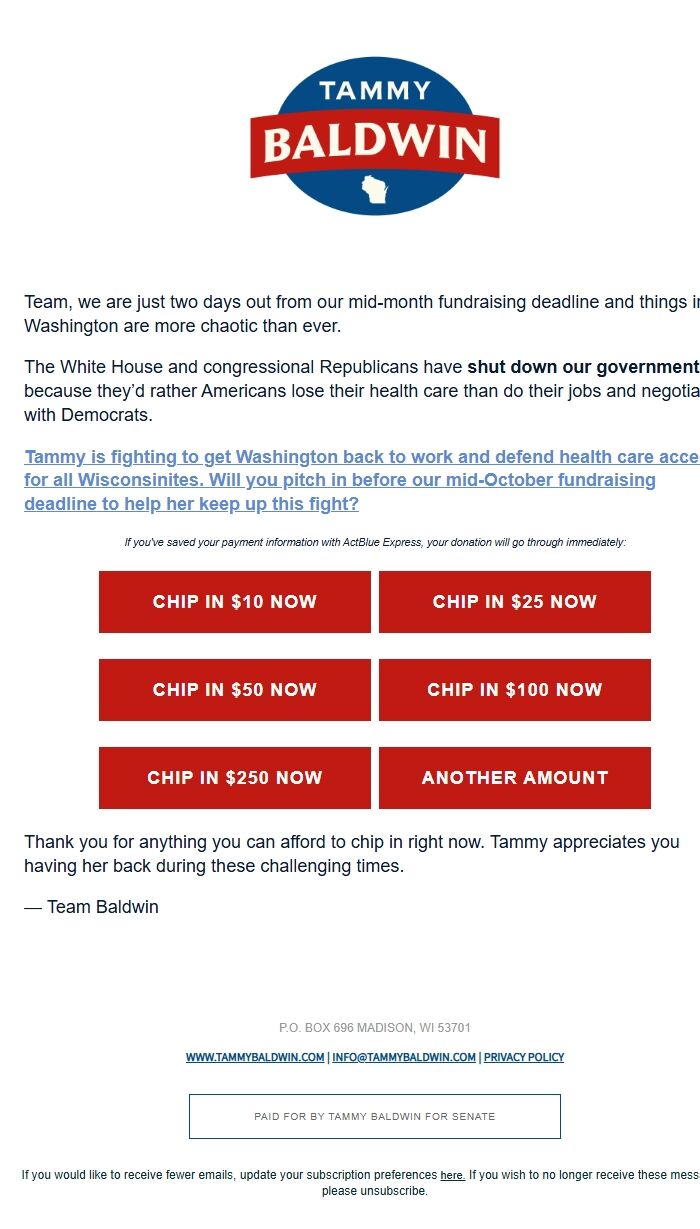The width and height of the screenshot is (700, 1229).
Task: Open the PRIVACY POLICY link
Action: [x=524, y=1057]
